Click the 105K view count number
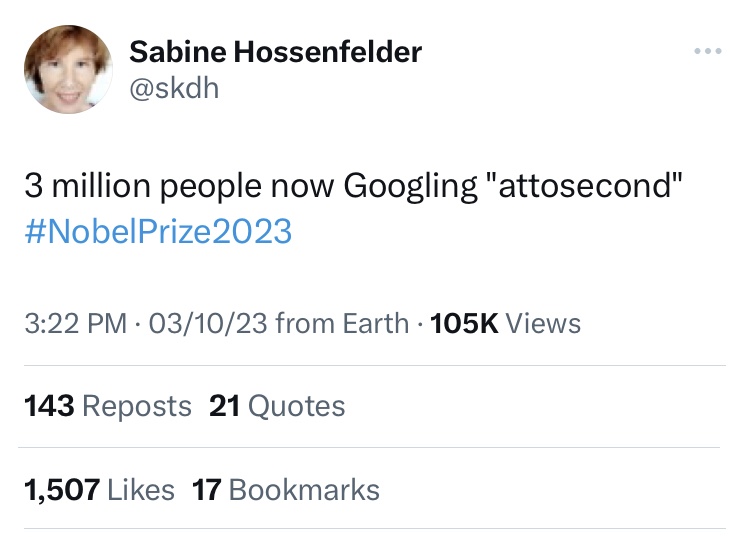The height and width of the screenshot is (537, 750). tap(462, 323)
